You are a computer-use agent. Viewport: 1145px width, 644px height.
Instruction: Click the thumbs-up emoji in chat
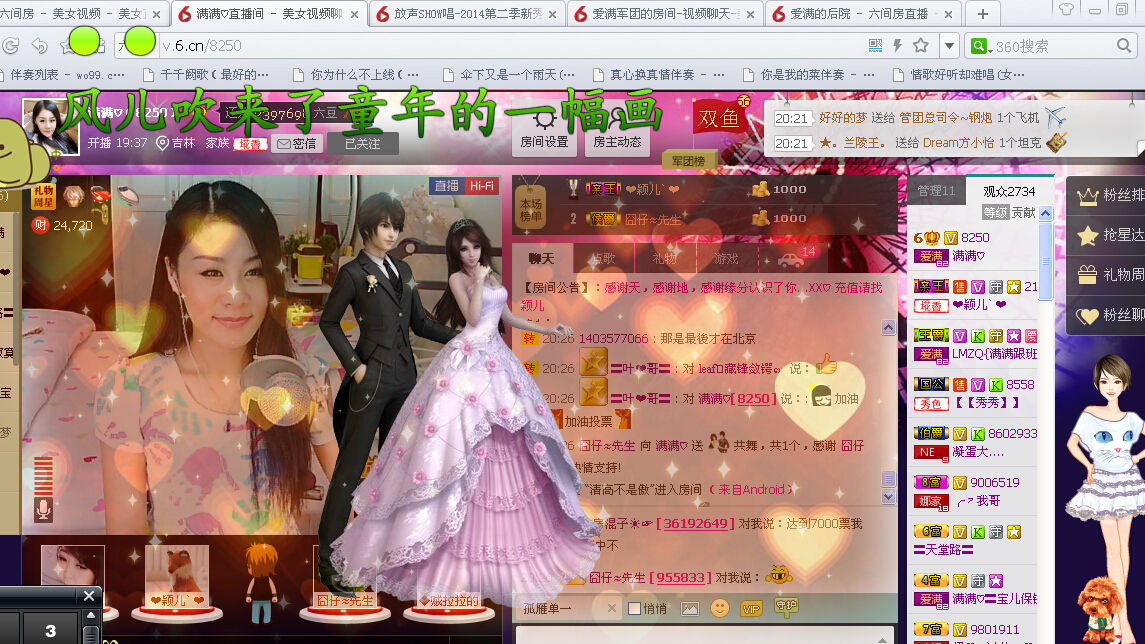tap(826, 364)
